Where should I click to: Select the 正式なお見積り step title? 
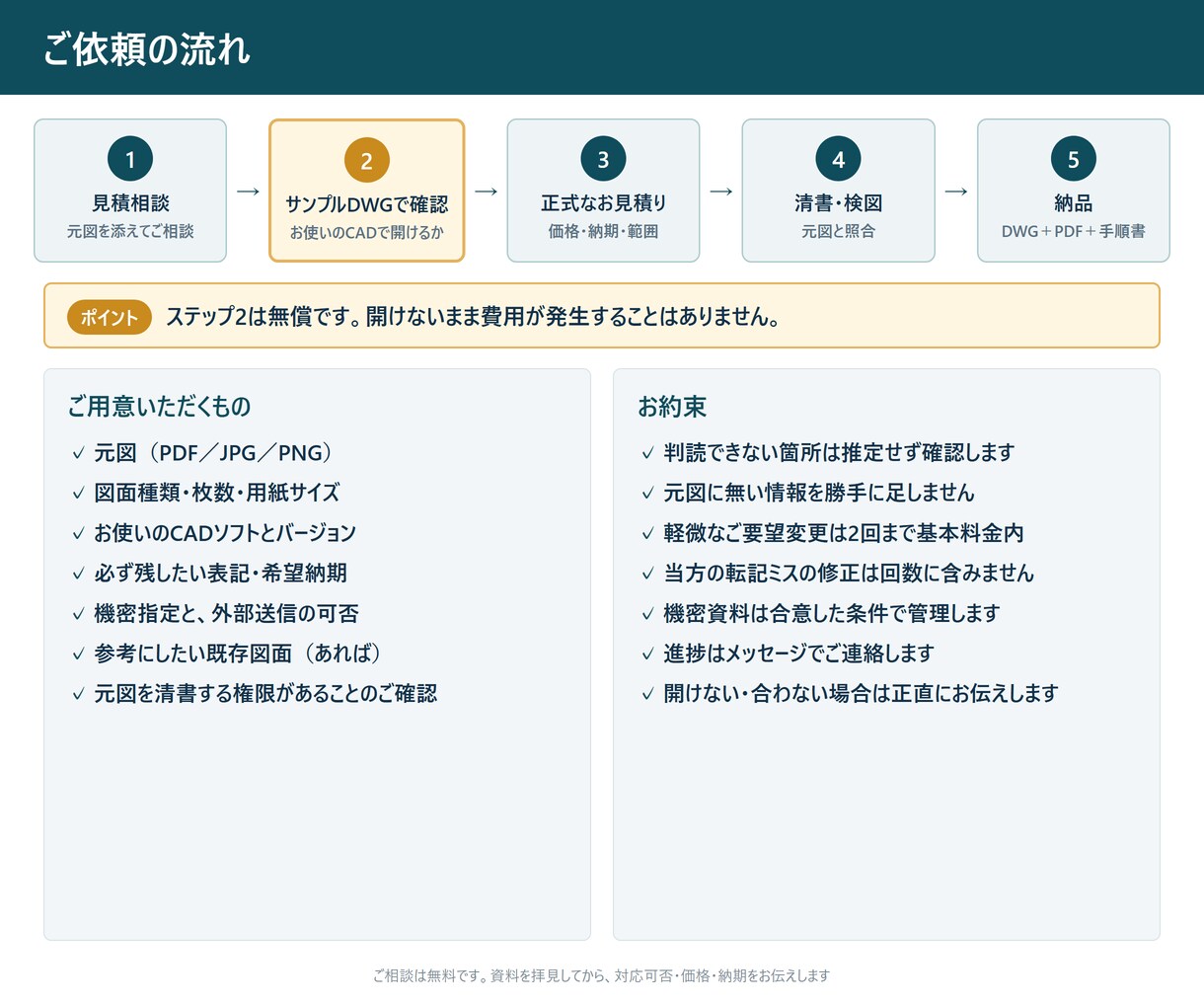603,203
